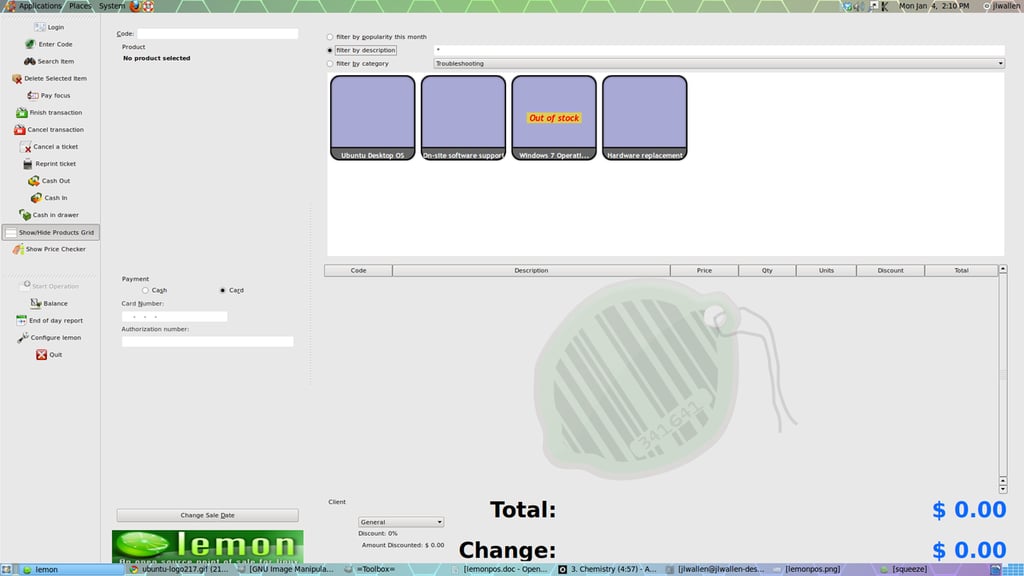This screenshot has height=576, width=1024.
Task: Sort by Price column header
Action: pos(704,270)
